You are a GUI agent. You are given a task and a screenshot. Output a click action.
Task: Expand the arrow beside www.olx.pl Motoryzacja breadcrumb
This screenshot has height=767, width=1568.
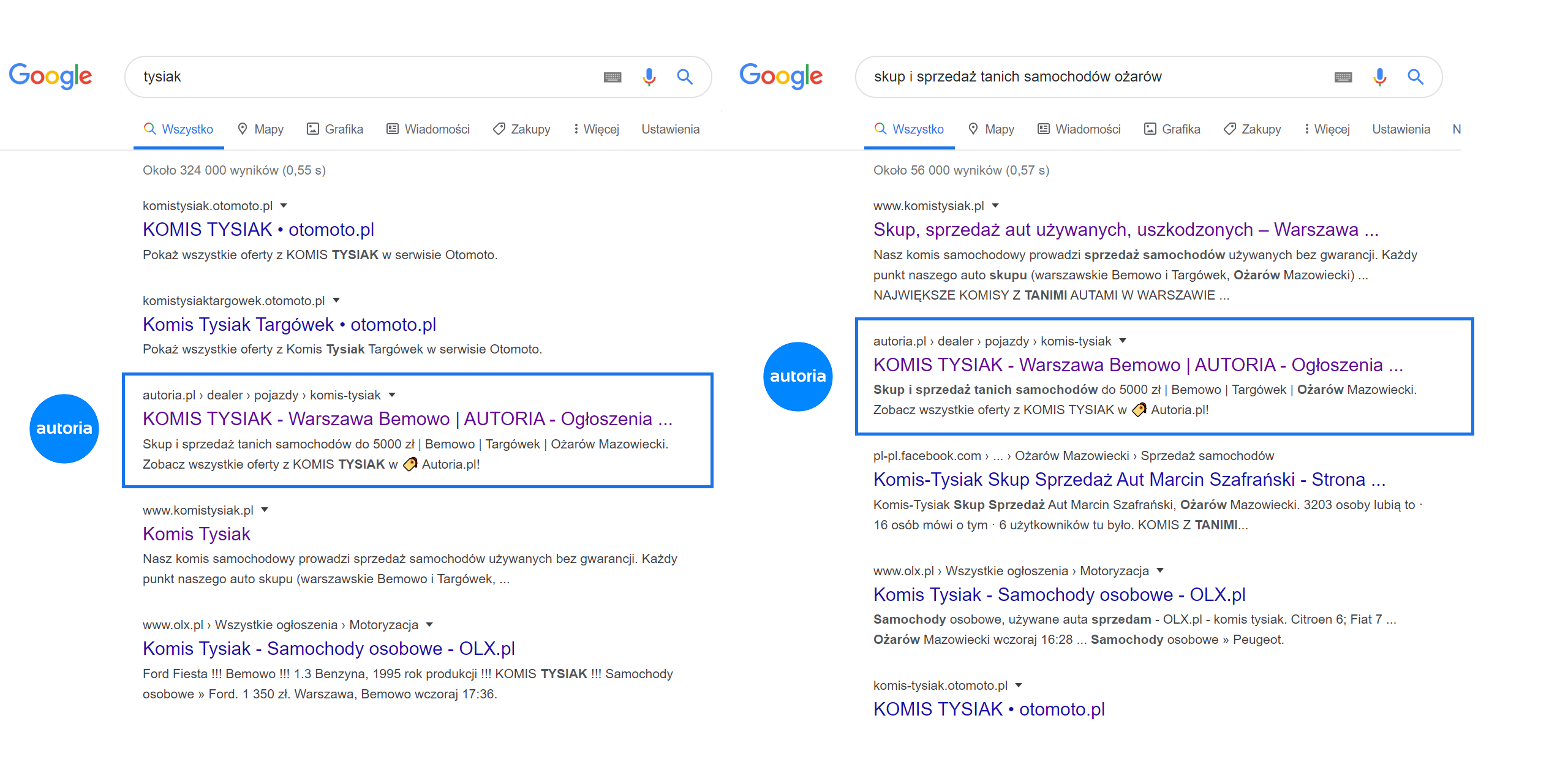[x=429, y=624]
